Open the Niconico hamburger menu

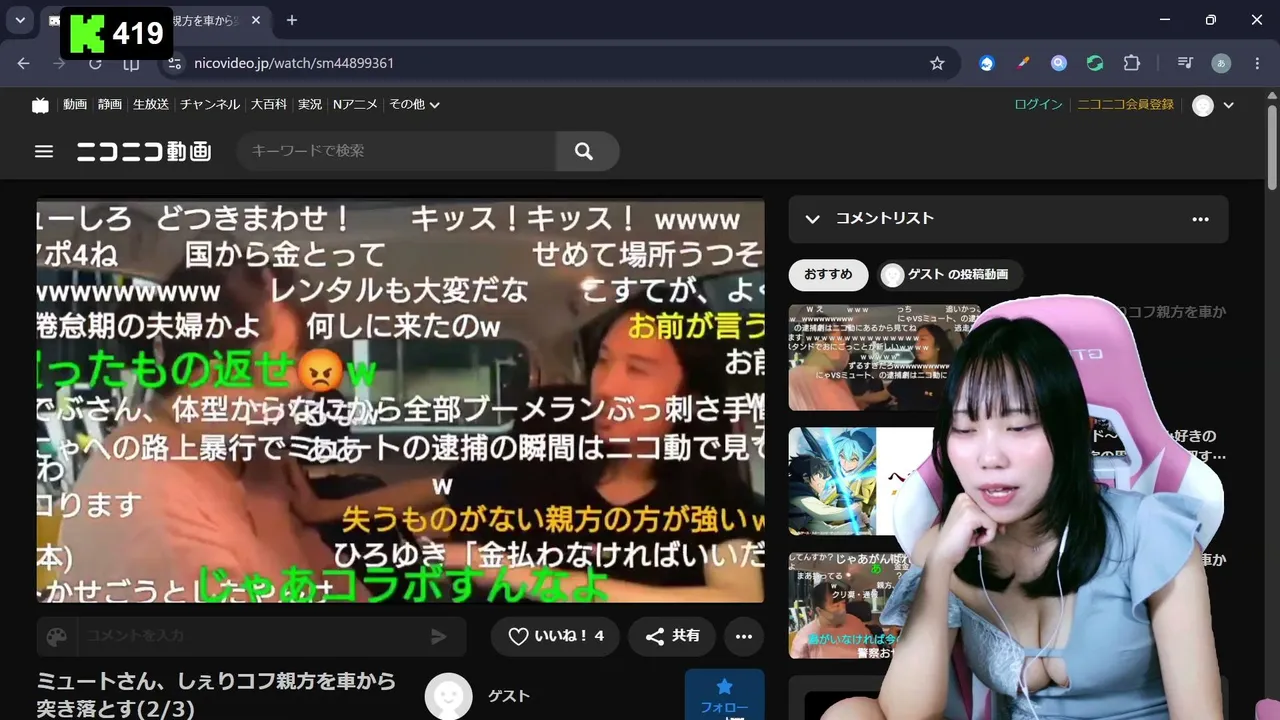[44, 151]
